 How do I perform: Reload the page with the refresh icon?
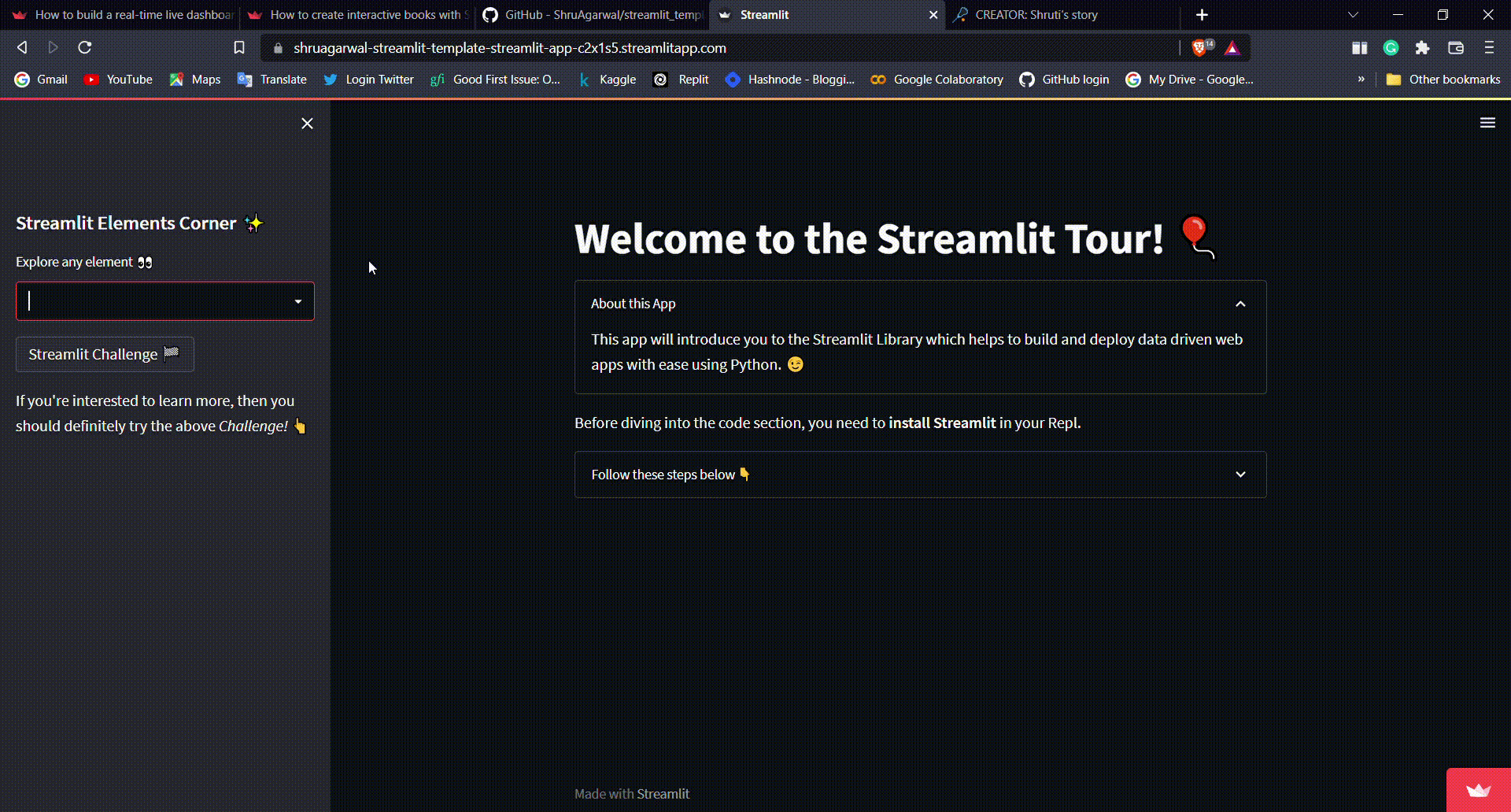coord(85,48)
